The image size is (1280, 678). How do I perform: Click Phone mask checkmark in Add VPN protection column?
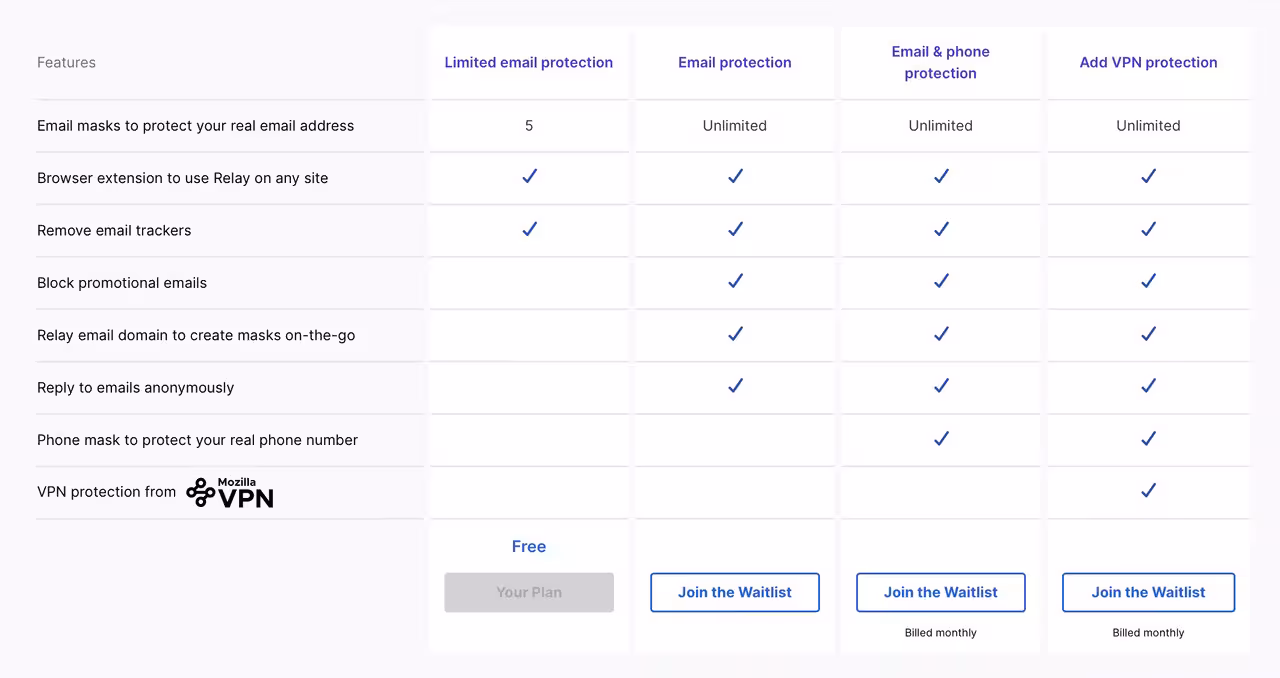coord(1148,439)
